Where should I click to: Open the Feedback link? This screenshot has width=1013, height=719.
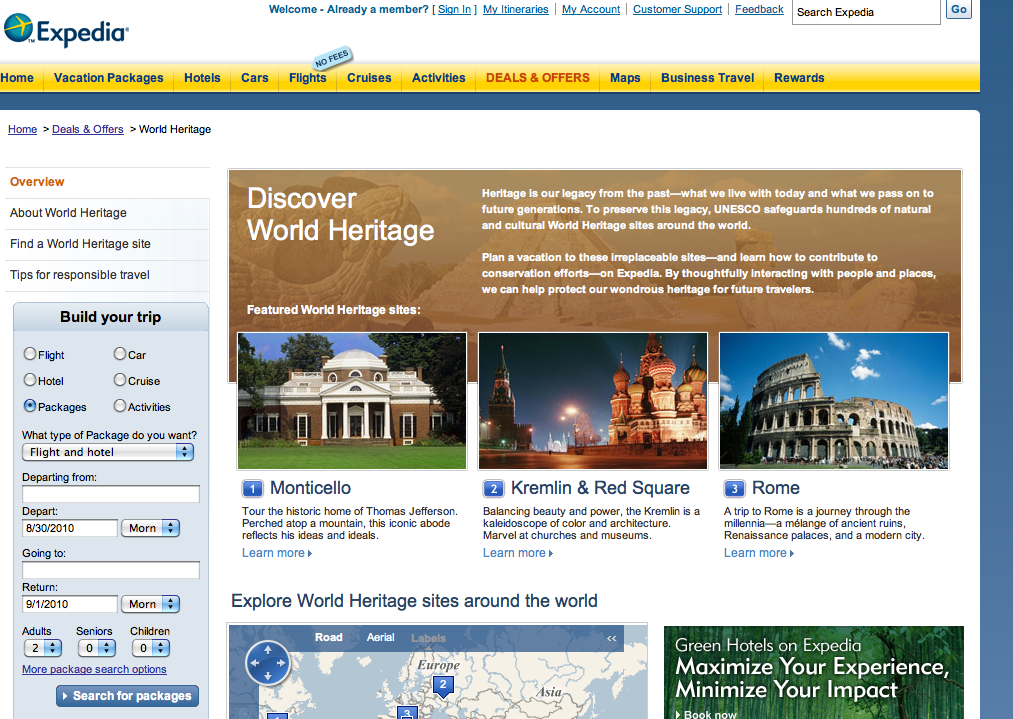759,9
